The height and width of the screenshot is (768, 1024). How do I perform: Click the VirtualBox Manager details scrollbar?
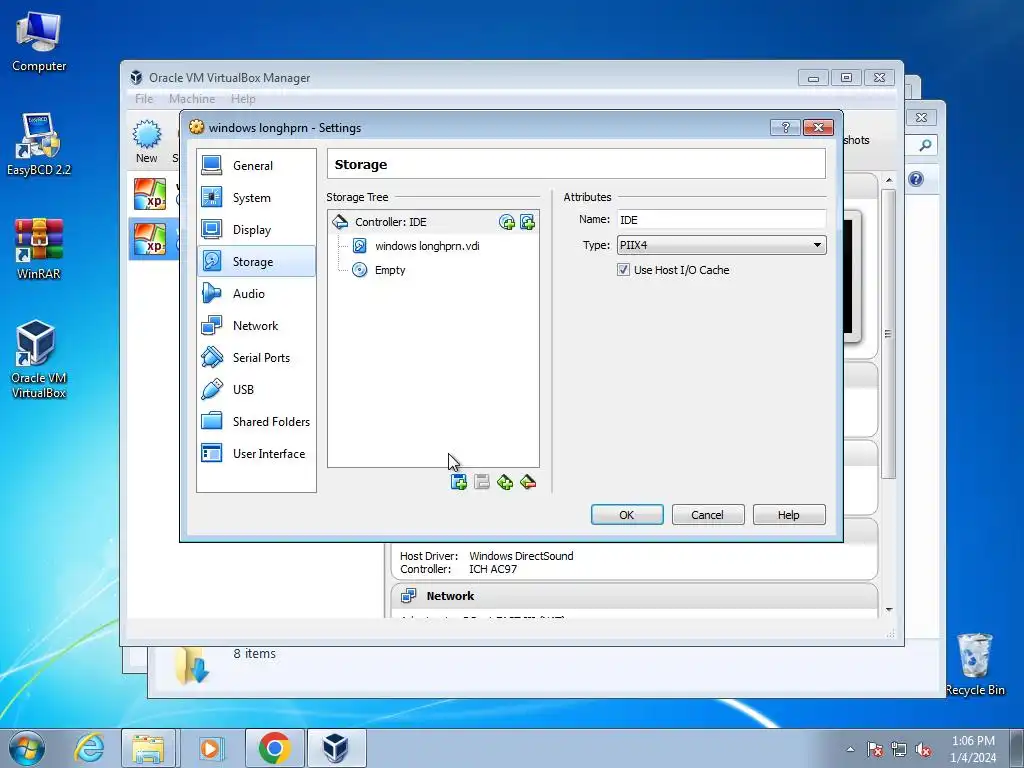[888, 334]
